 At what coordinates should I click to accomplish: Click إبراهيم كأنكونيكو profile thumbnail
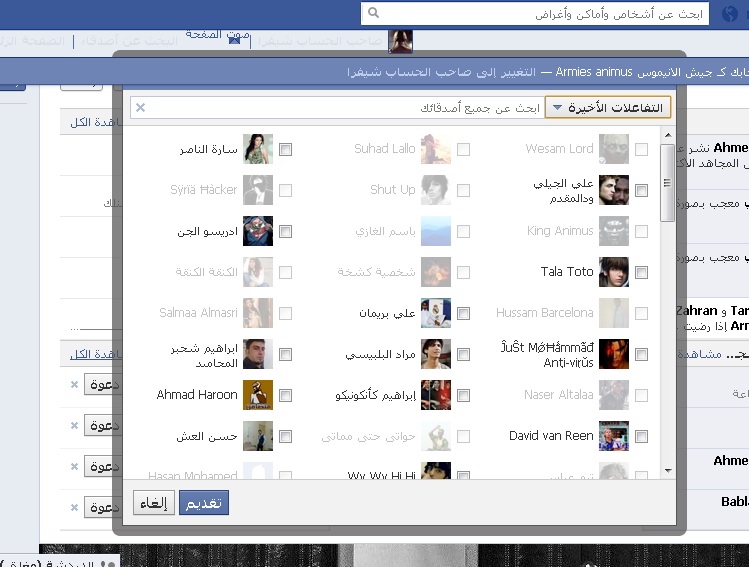coord(436,395)
